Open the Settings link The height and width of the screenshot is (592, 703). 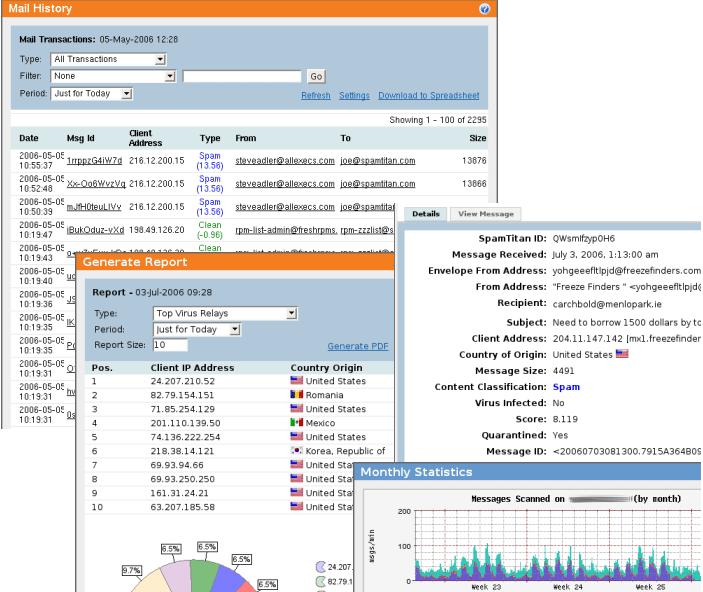click(x=354, y=96)
